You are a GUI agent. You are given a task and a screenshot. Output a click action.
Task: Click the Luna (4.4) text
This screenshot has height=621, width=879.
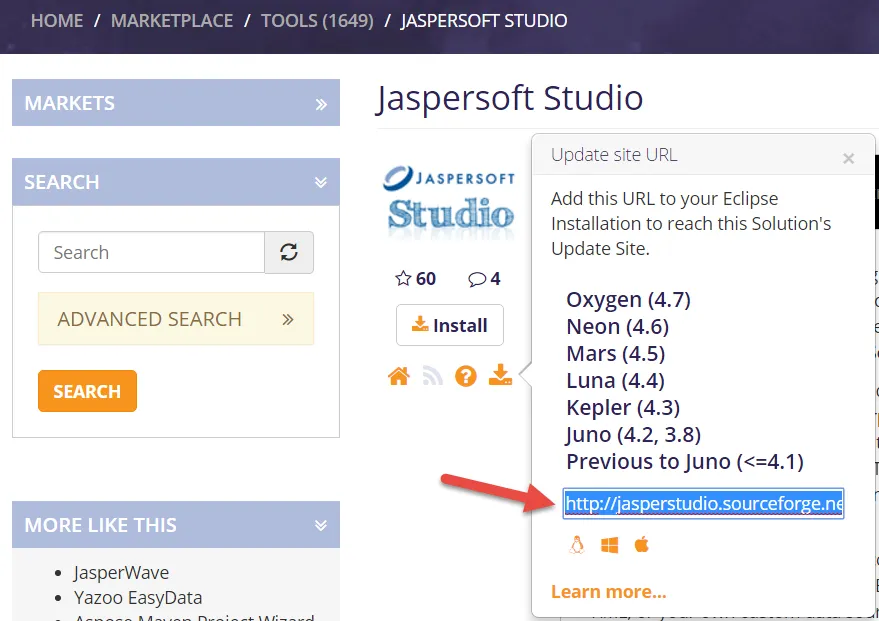coord(615,380)
